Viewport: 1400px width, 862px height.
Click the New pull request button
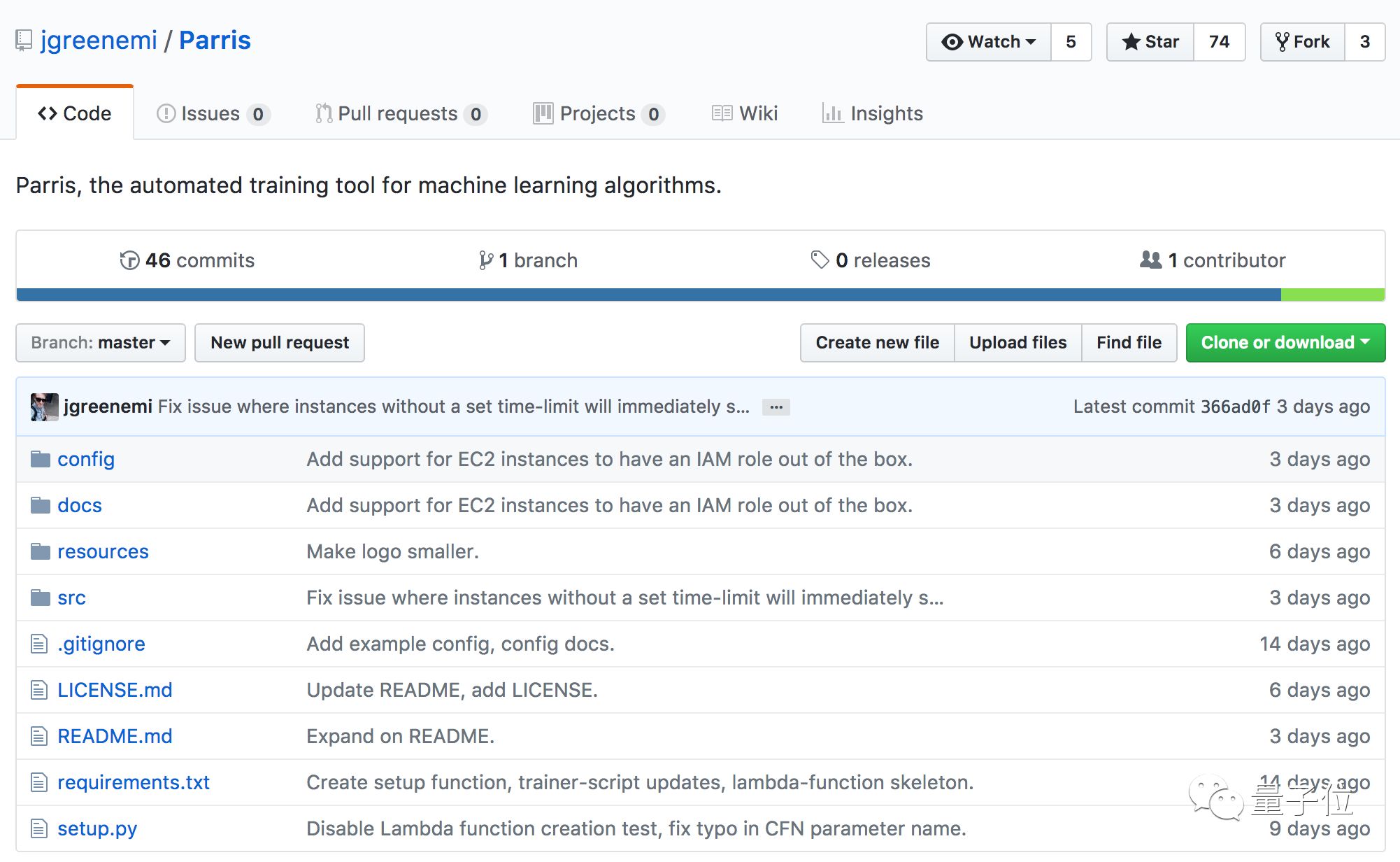tap(280, 343)
